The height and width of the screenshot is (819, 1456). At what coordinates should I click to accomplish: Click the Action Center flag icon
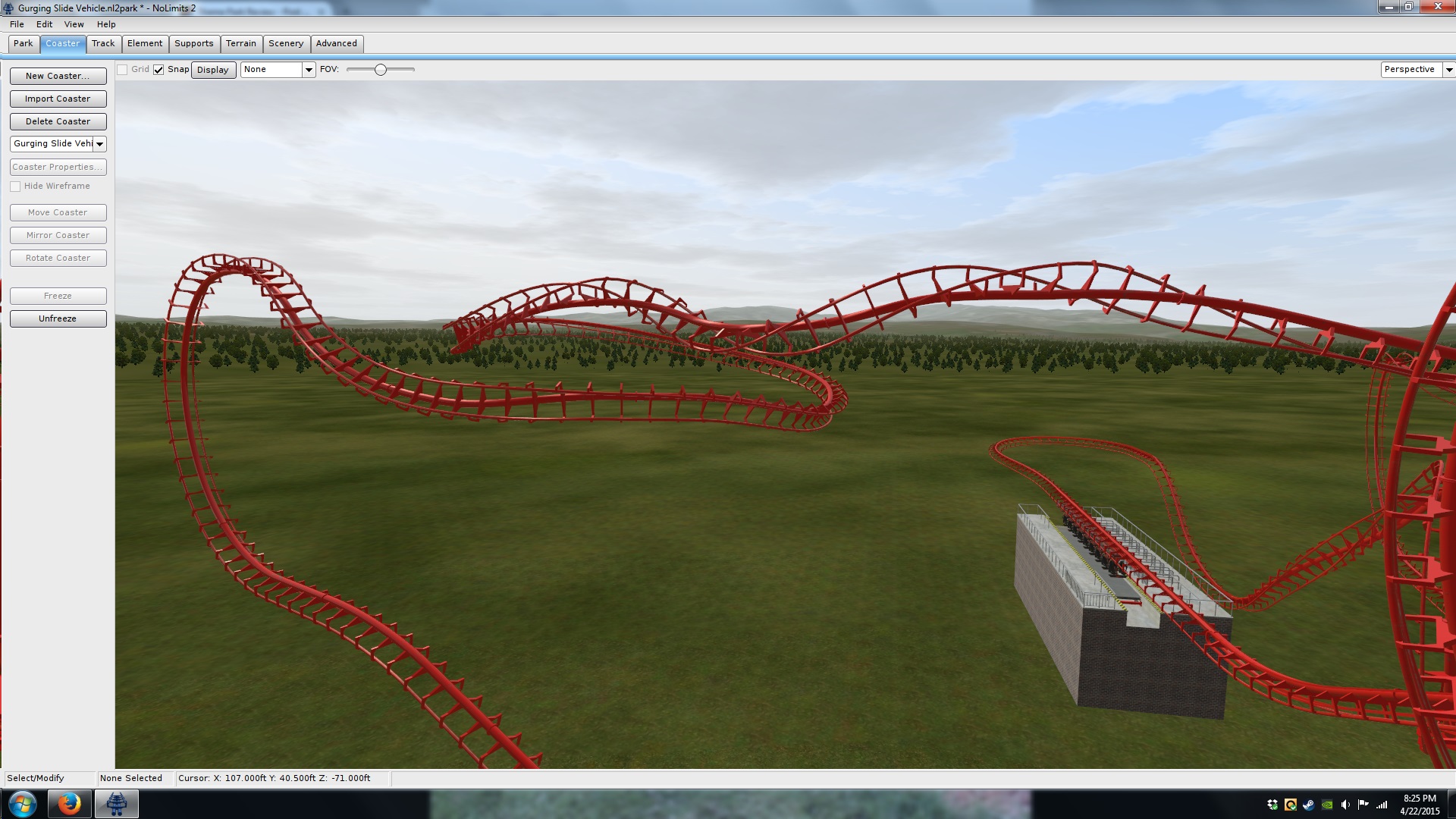(x=1363, y=805)
